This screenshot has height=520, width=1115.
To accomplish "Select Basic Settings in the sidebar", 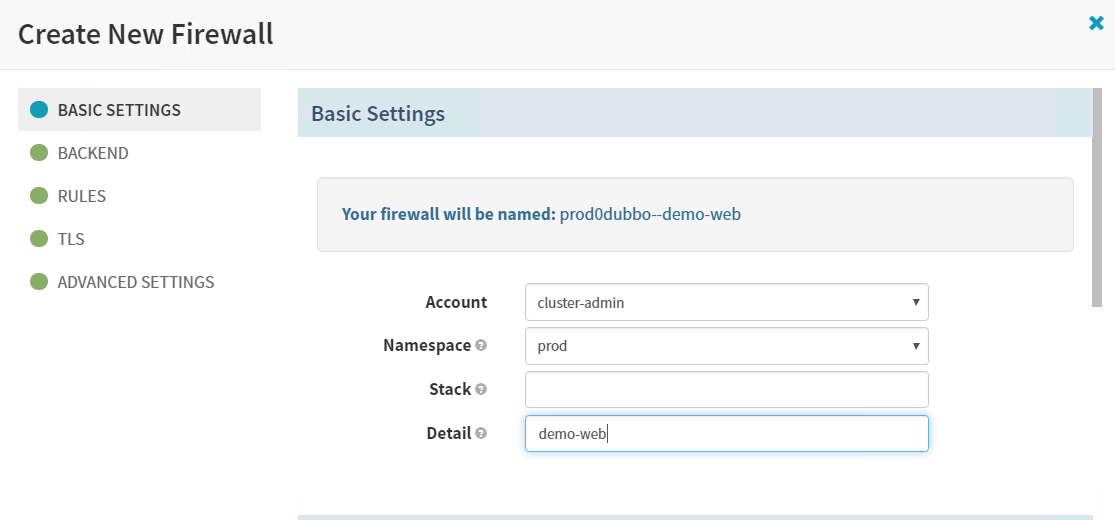I will (x=119, y=110).
